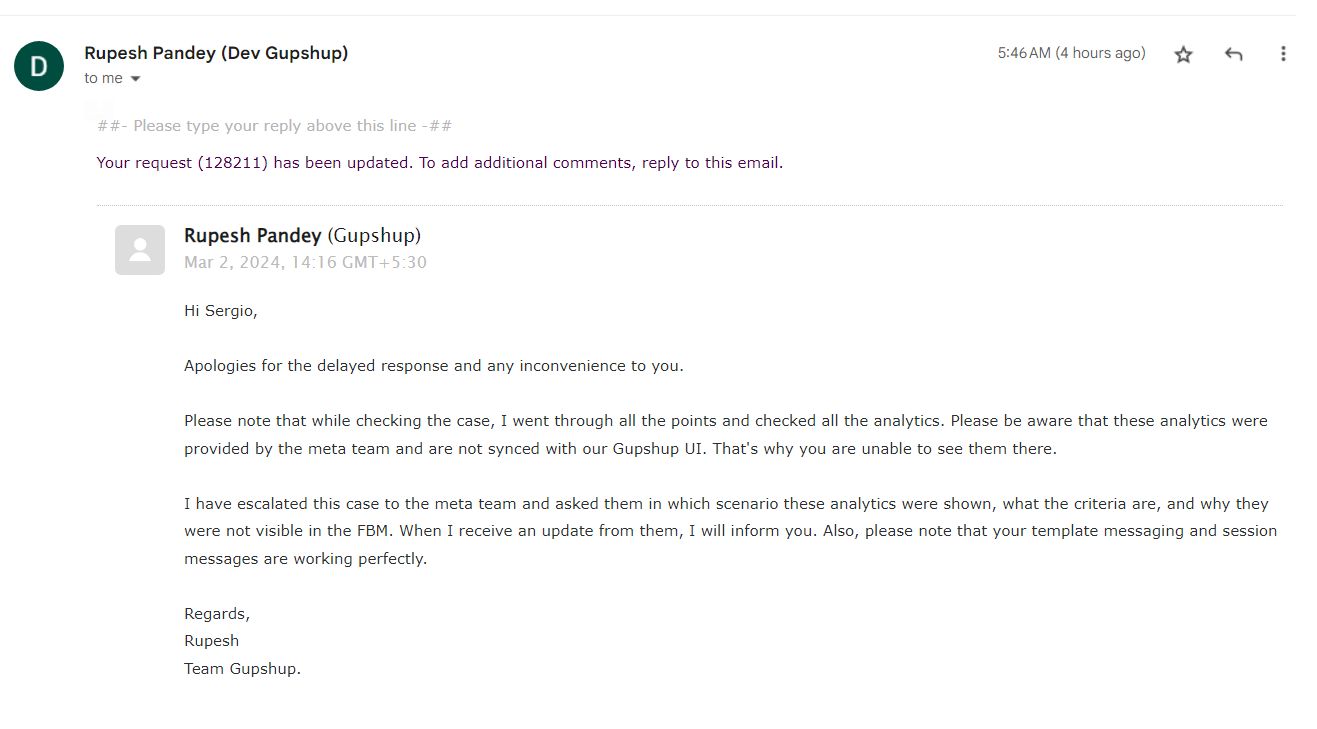
Task: Click the 5:46 AM timestamp
Action: pos(1070,53)
